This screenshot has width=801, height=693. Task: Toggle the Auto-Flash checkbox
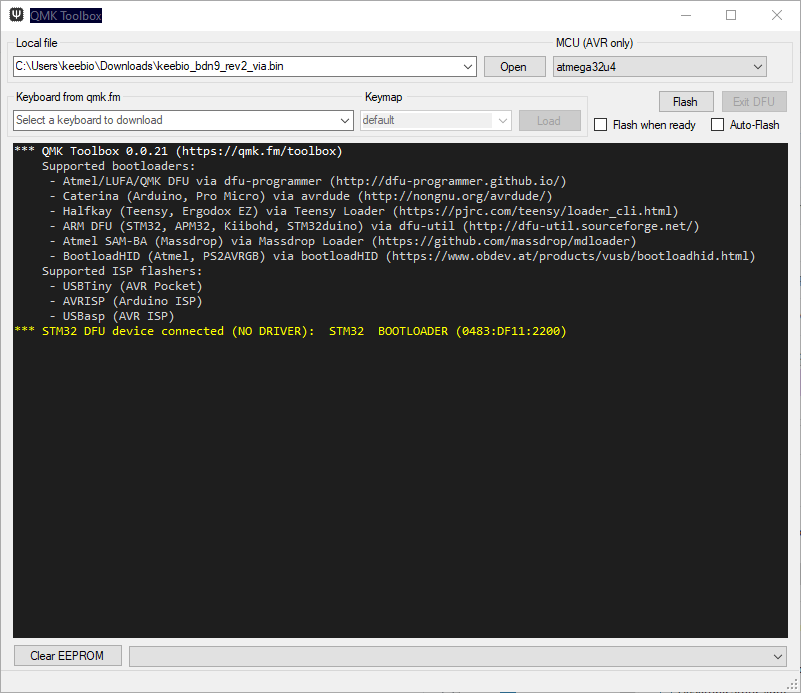pos(718,125)
